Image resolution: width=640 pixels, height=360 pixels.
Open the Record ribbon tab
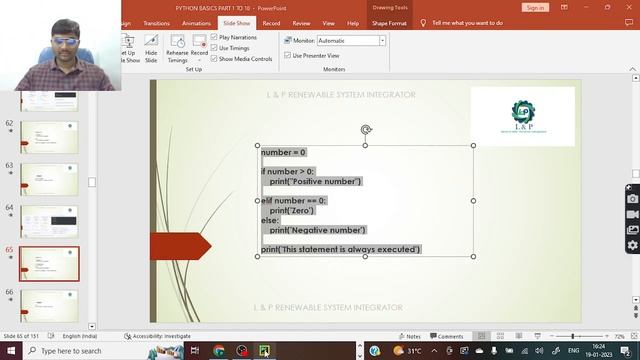[271, 23]
